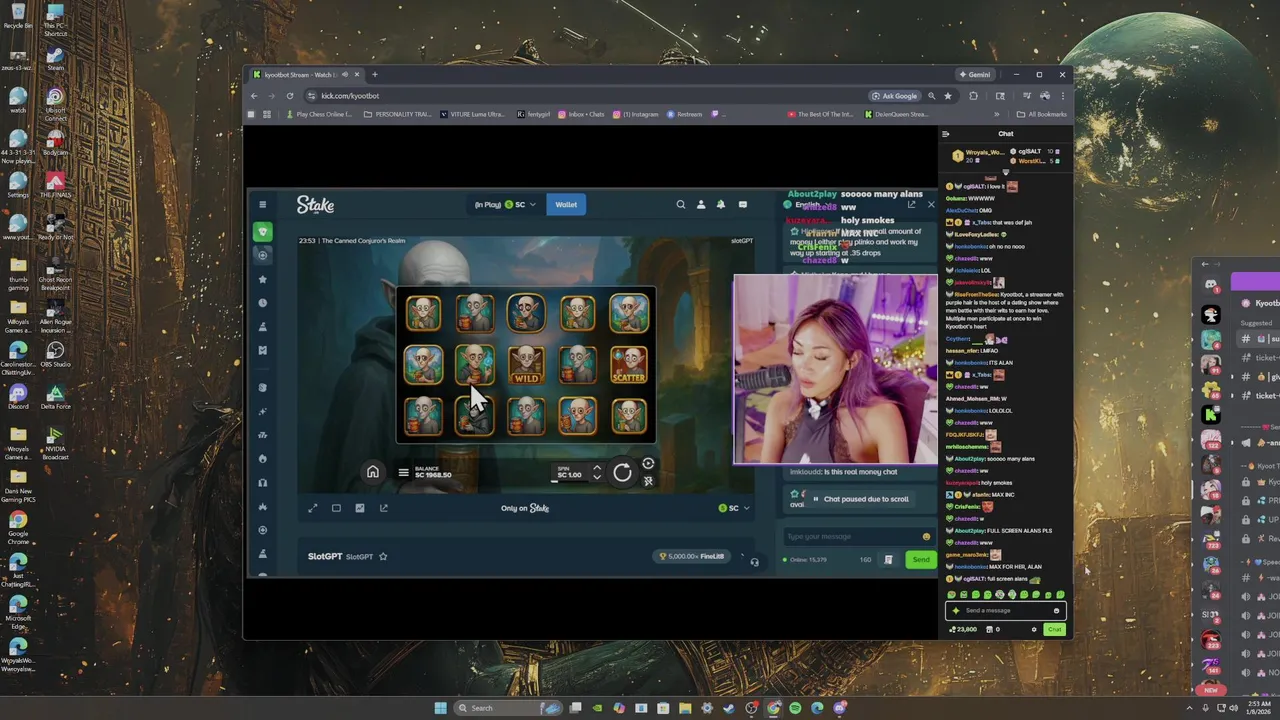
Task: Click the Stake logo
Action: 315,204
